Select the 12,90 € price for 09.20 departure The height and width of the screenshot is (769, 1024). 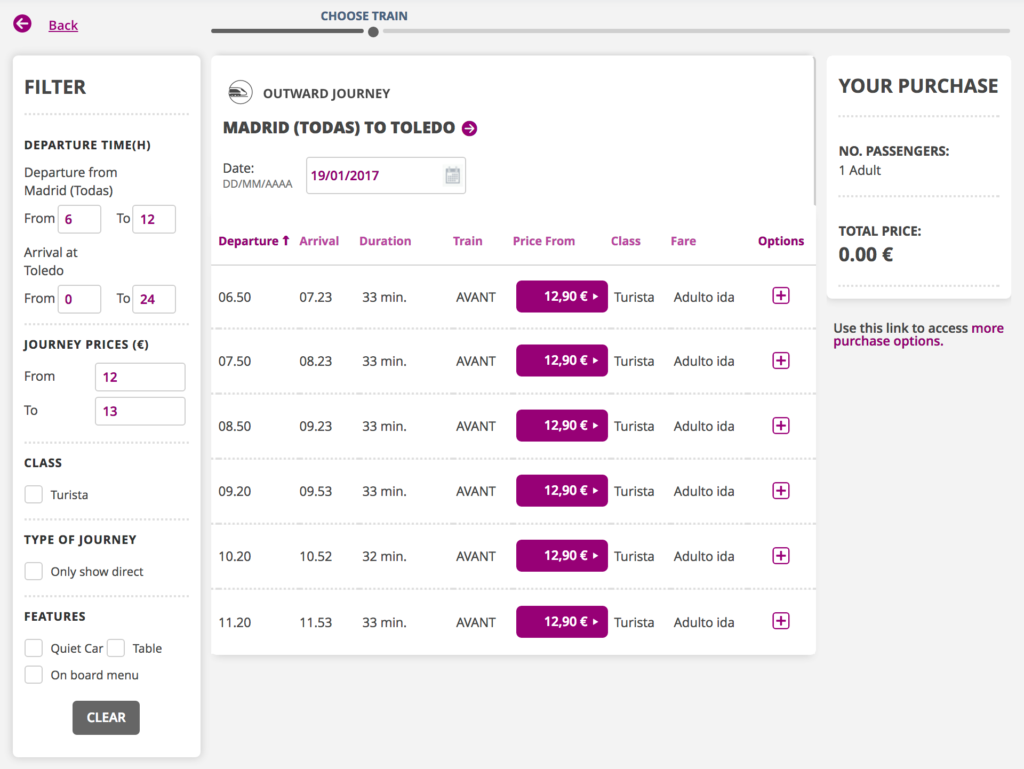tap(562, 490)
